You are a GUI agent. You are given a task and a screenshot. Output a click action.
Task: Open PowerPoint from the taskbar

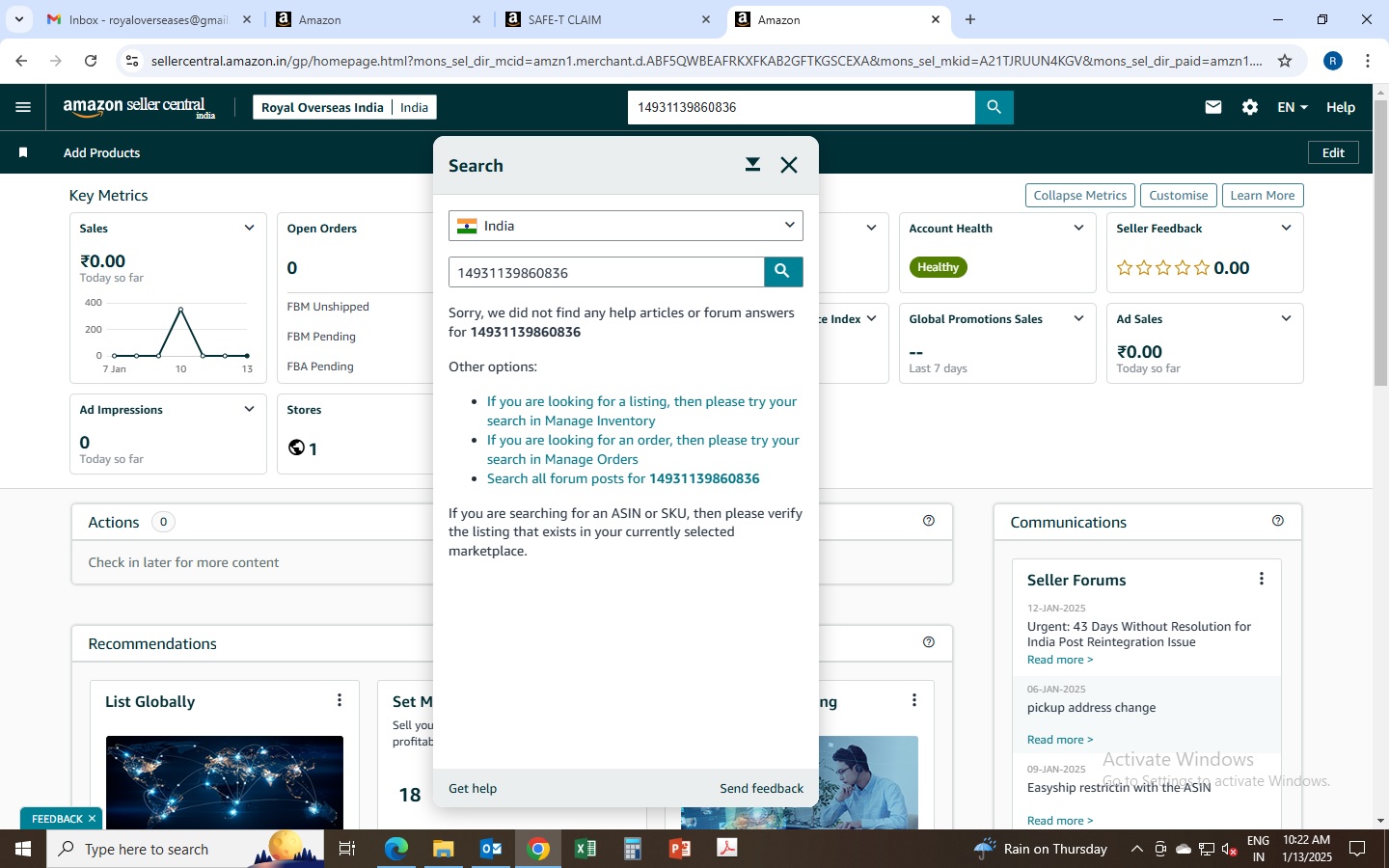point(680,849)
